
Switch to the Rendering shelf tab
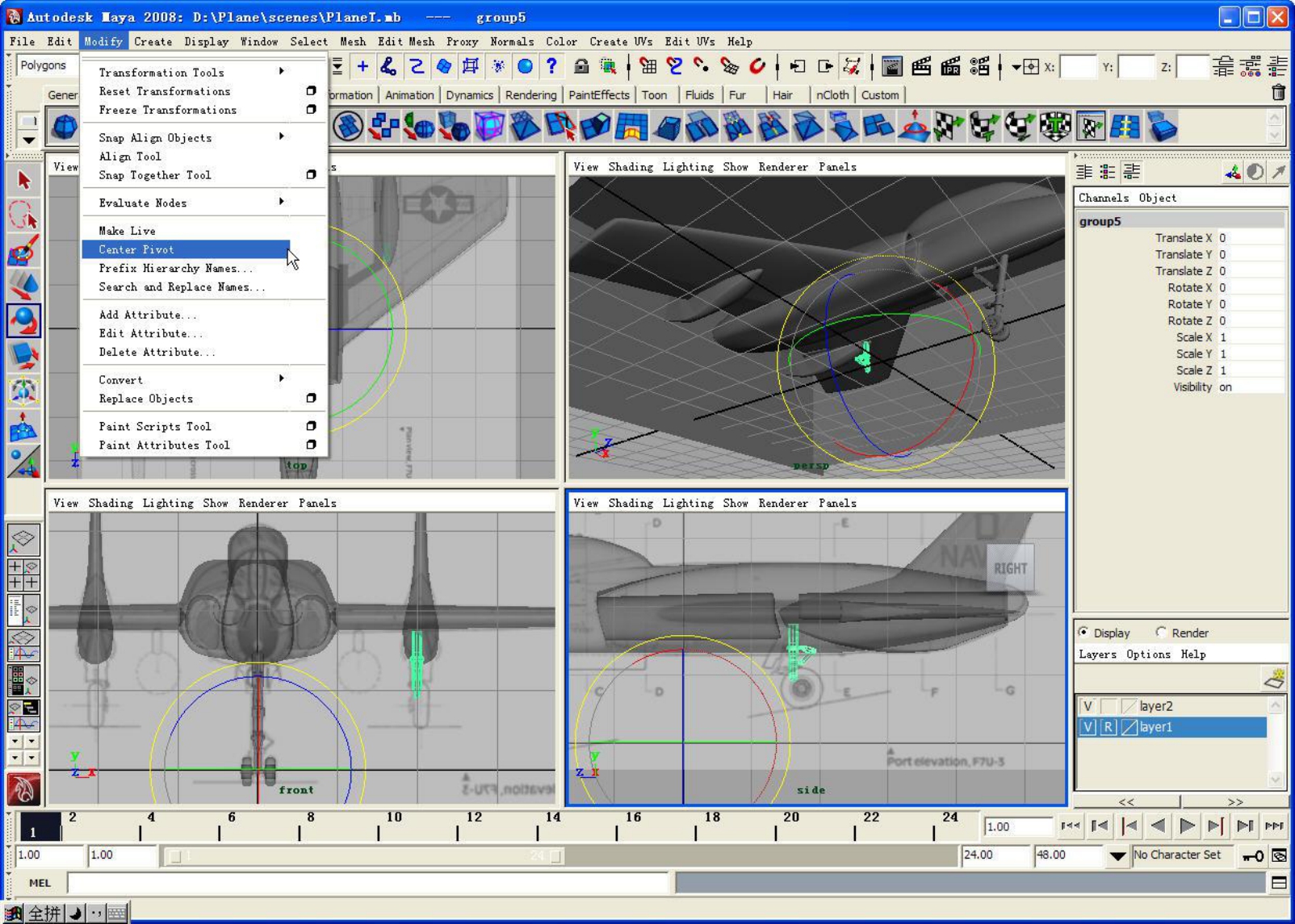(x=530, y=94)
